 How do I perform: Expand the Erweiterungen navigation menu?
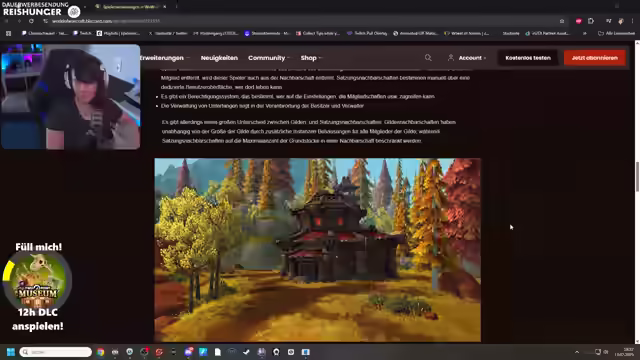point(164,58)
